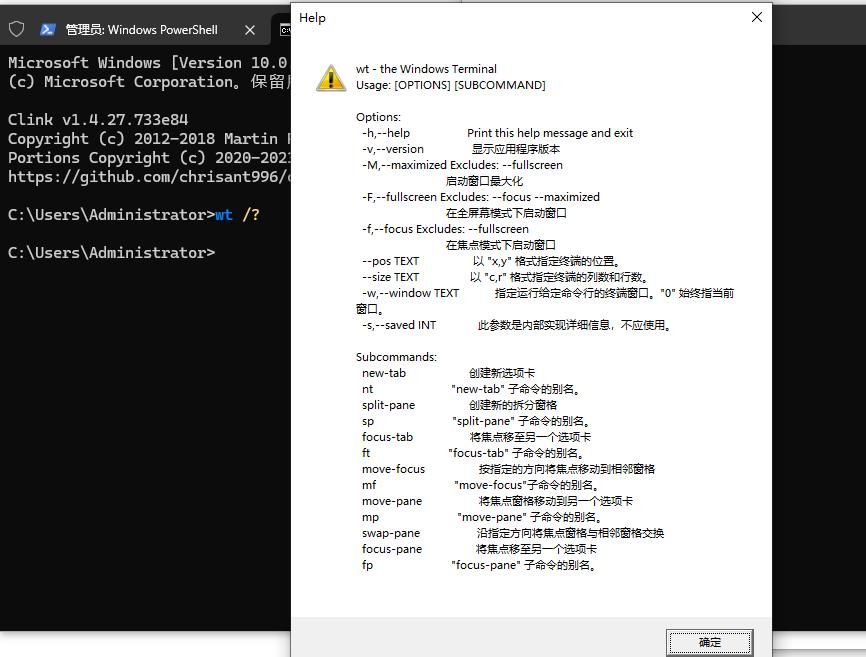This screenshot has width=866, height=657.
Task: Click the command prompt icon on the partially hidden tab
Action: point(284,30)
